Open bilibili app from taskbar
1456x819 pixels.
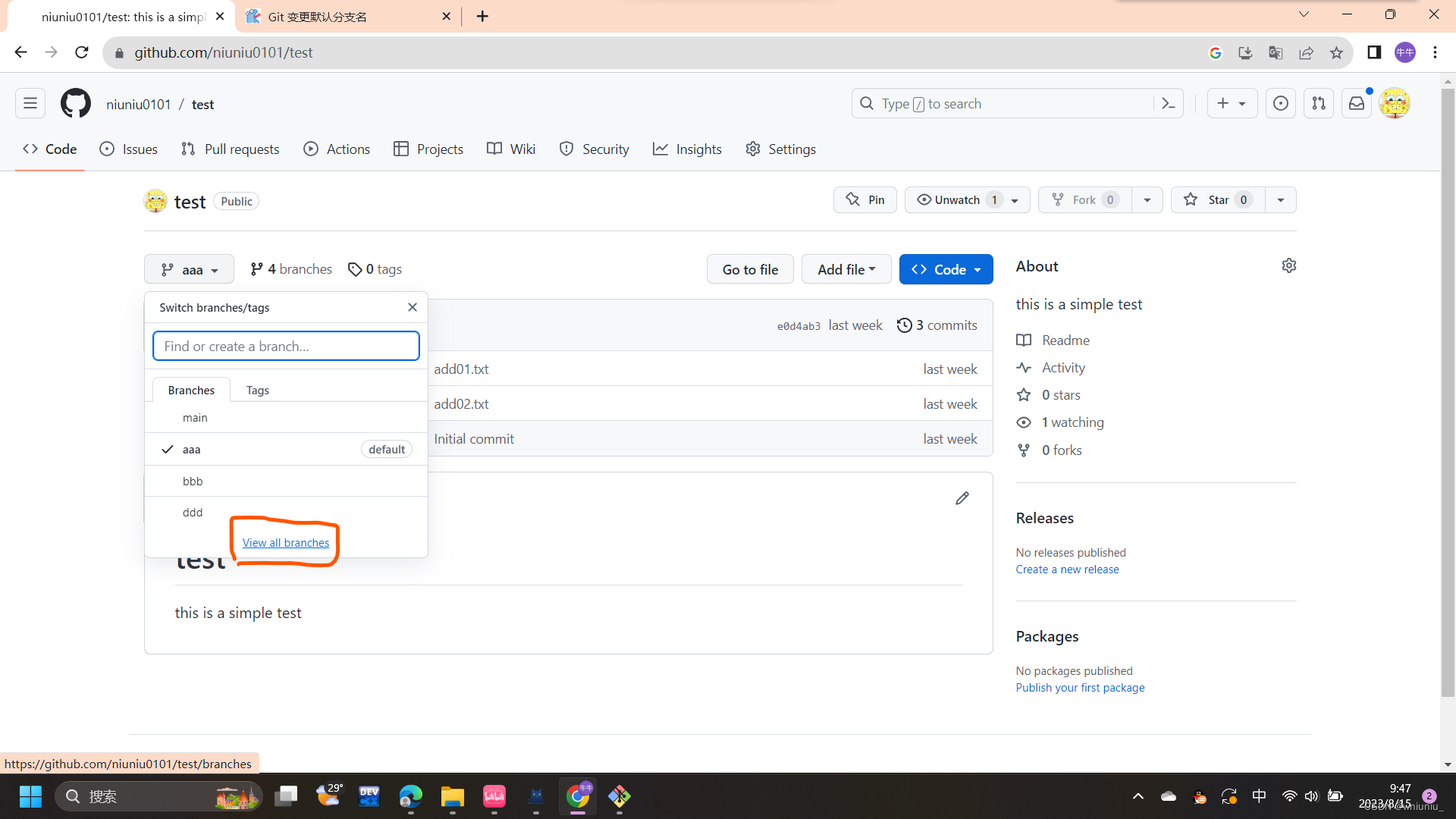tap(494, 796)
